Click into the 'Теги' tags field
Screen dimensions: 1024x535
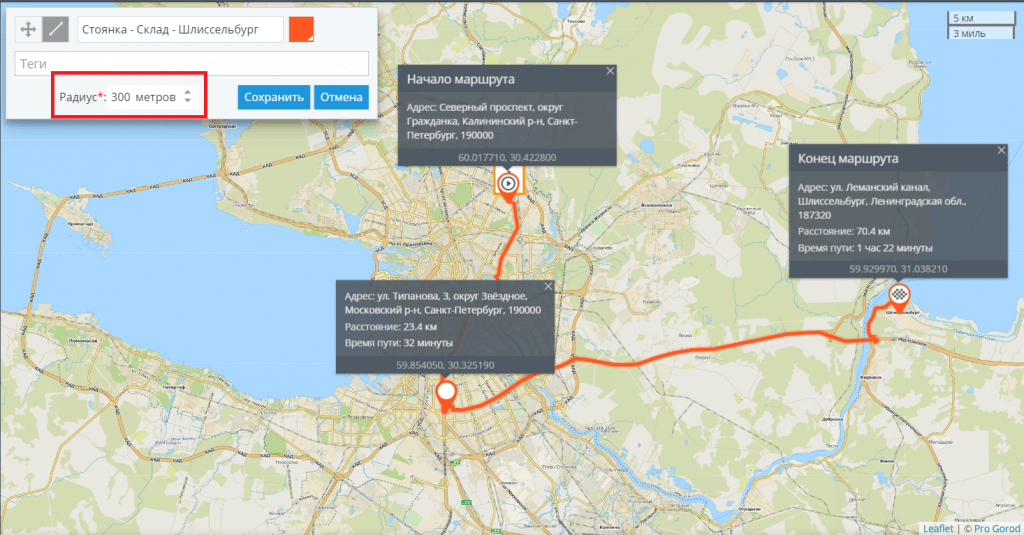click(x=192, y=64)
